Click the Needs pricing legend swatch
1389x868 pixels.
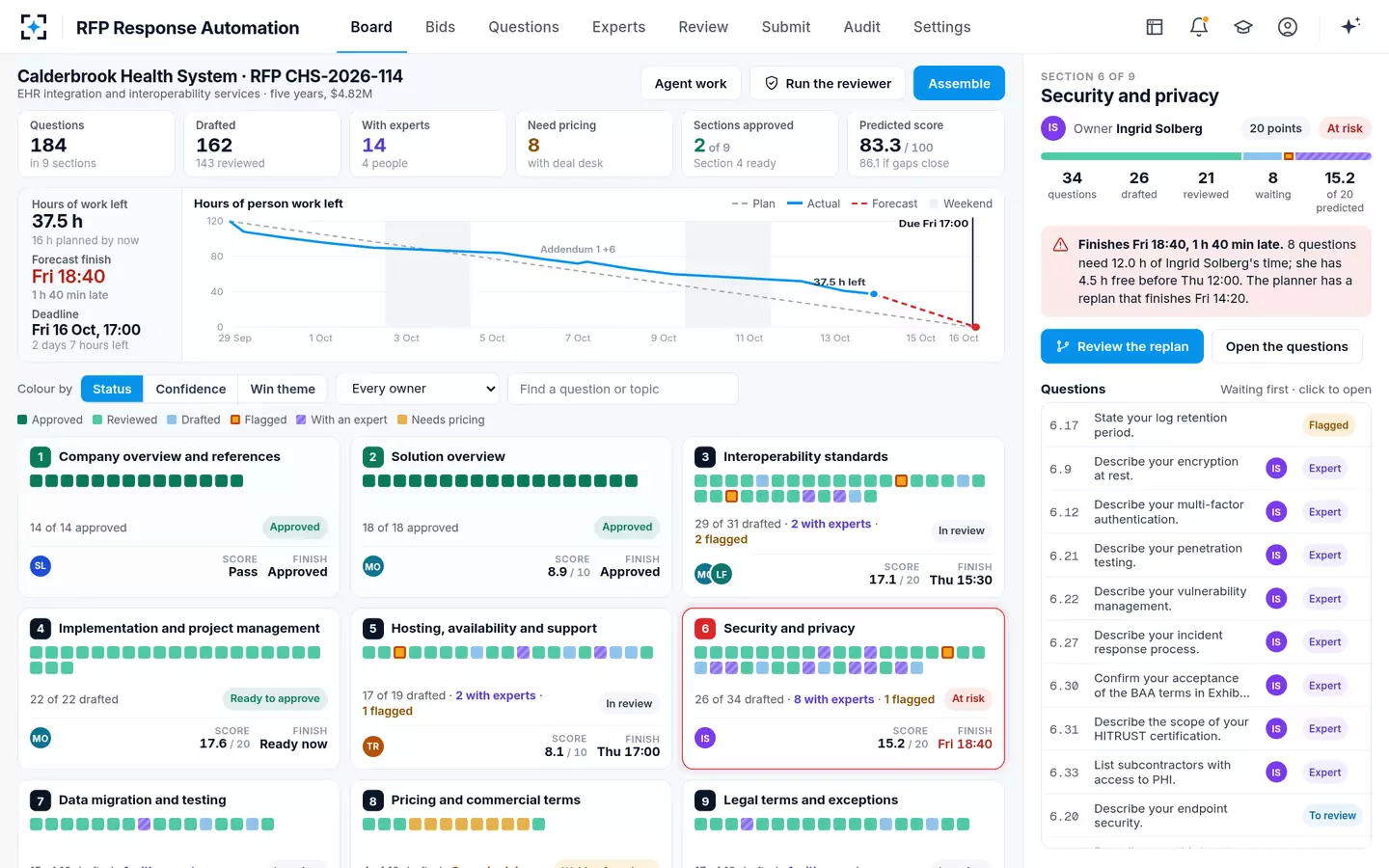(402, 420)
